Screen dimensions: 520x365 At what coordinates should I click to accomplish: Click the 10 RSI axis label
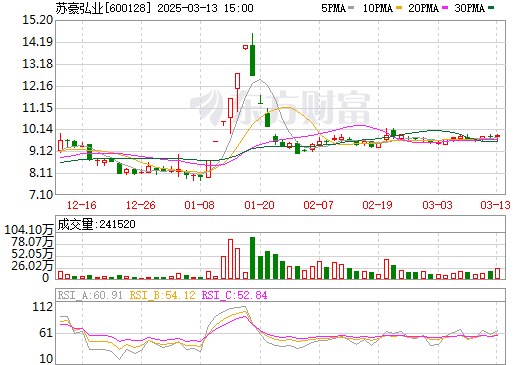(46, 359)
